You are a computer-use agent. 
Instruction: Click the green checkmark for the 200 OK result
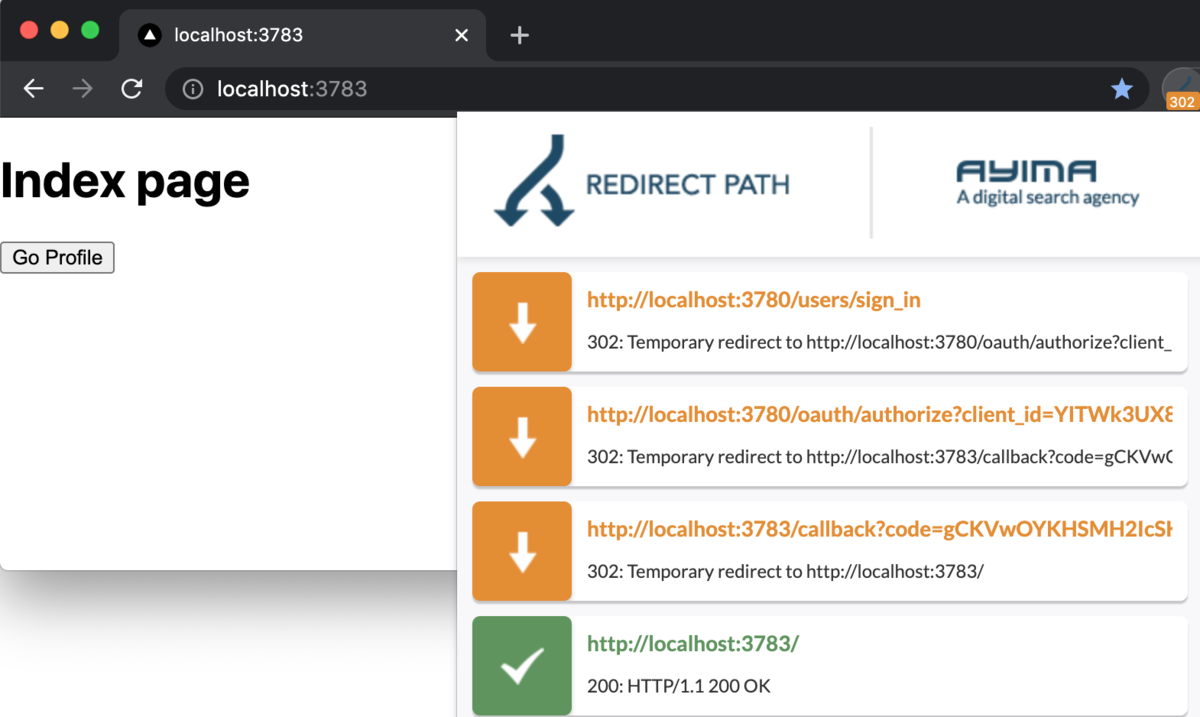coord(521,665)
